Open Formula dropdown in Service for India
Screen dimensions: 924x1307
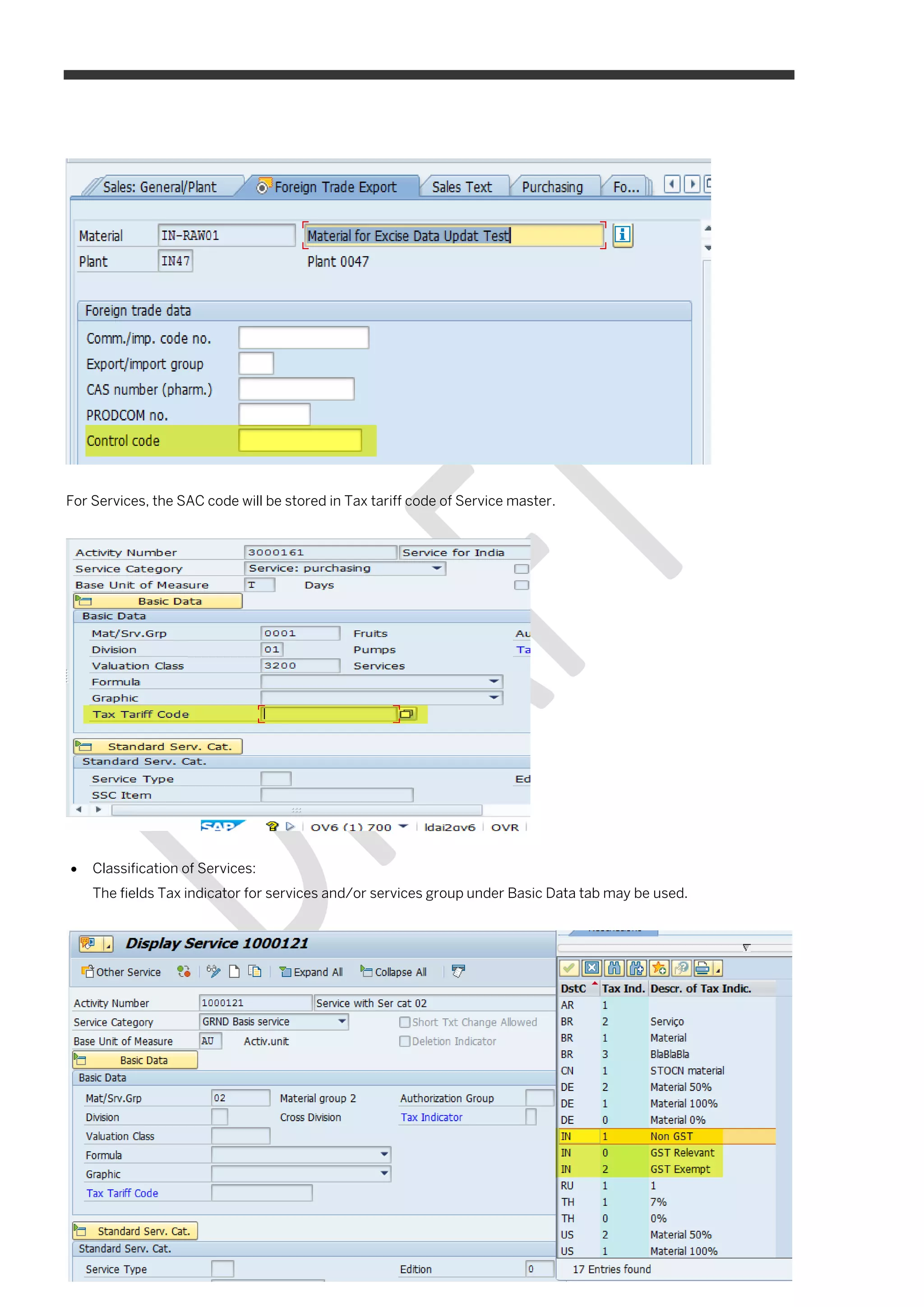click(x=494, y=681)
